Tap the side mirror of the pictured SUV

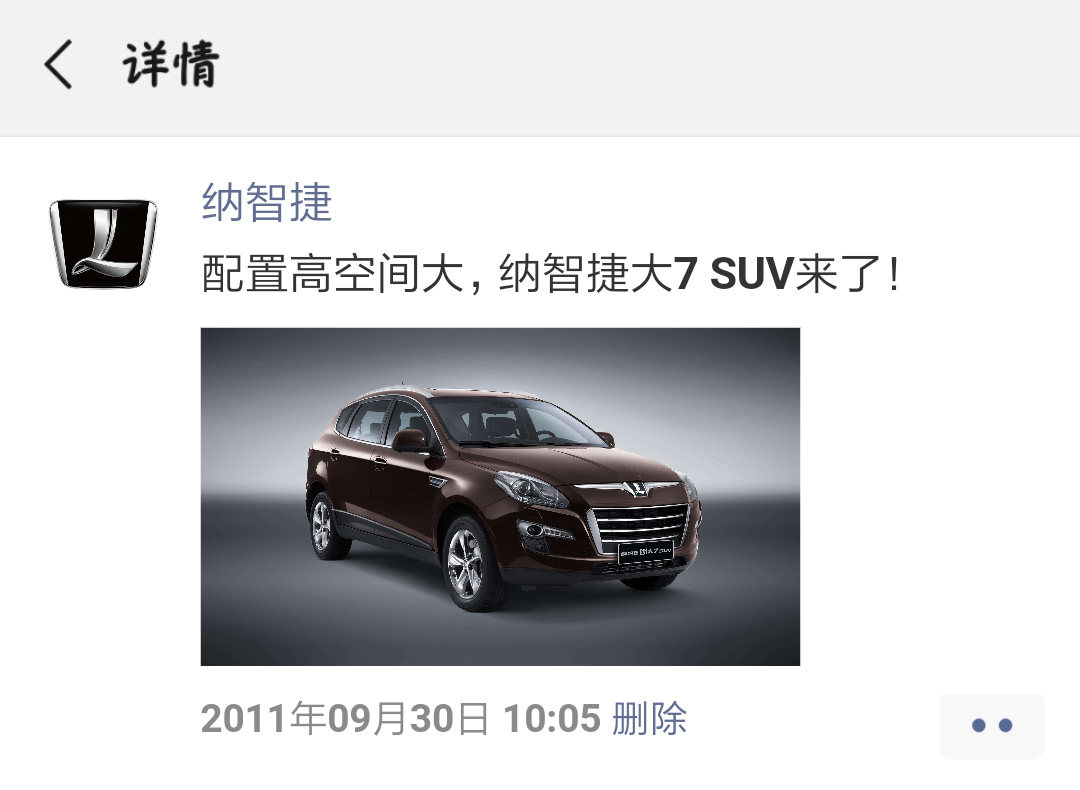[411, 441]
